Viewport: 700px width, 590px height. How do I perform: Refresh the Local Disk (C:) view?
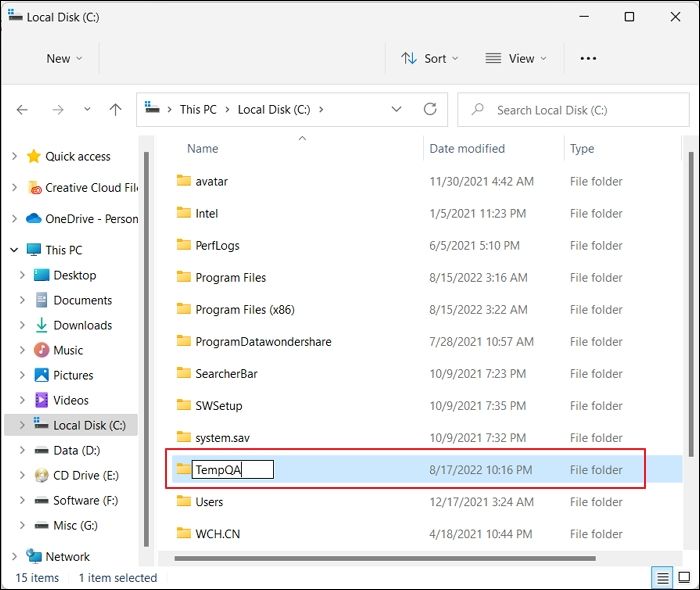point(430,109)
